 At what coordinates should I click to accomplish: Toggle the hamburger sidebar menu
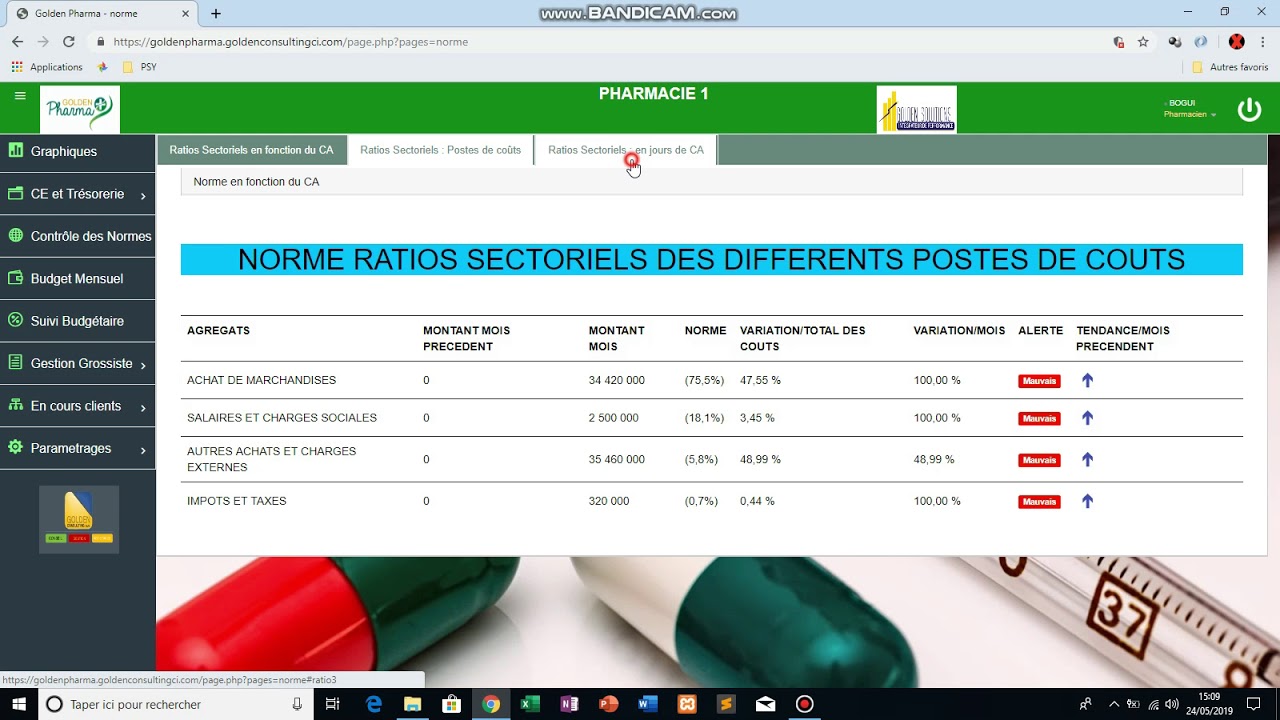tap(20, 96)
